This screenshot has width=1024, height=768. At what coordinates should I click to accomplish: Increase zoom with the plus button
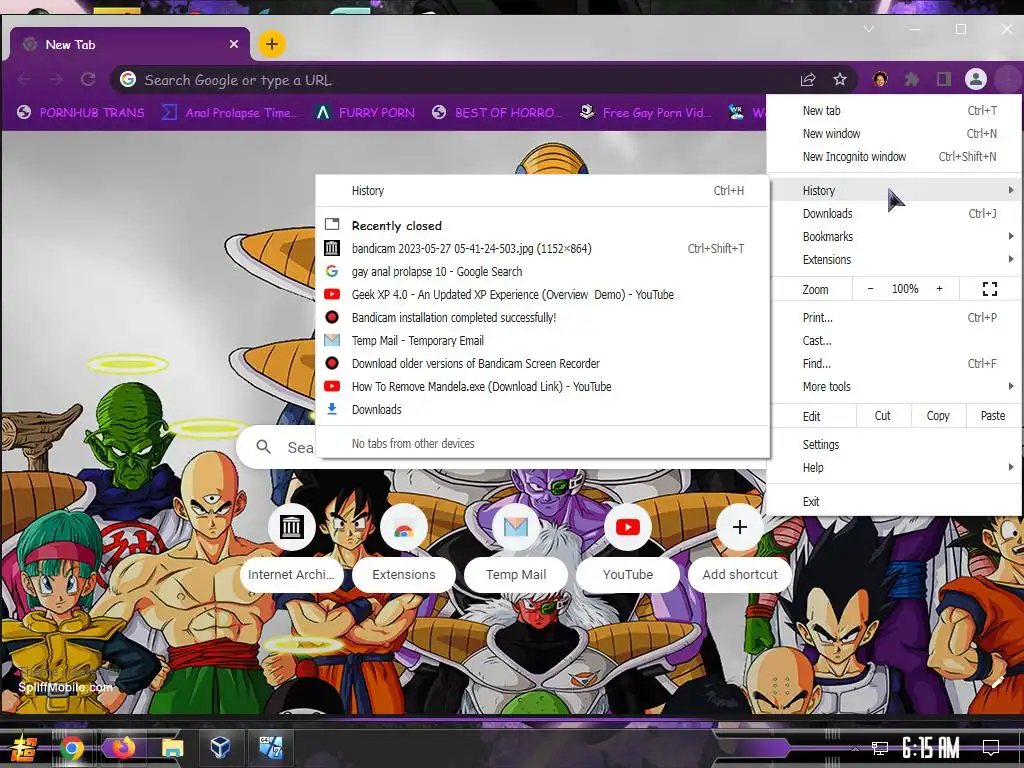point(939,289)
